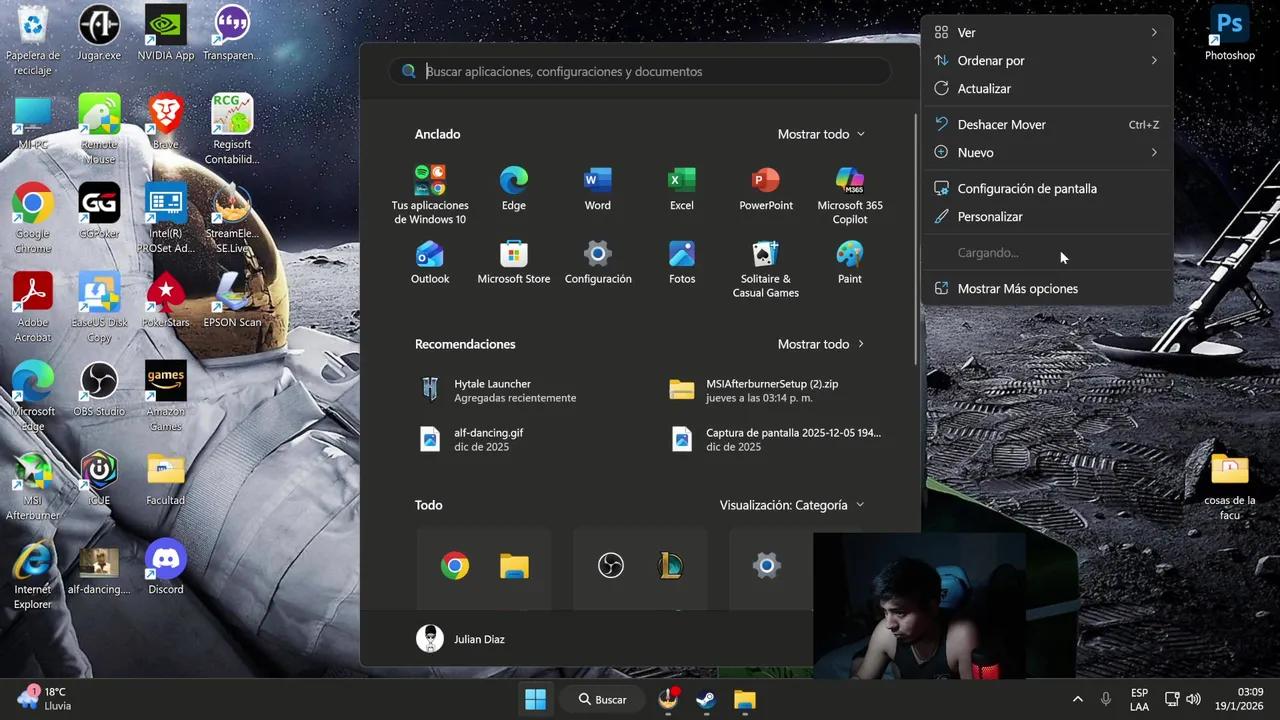Open Edge from pinned apps

tap(513, 189)
